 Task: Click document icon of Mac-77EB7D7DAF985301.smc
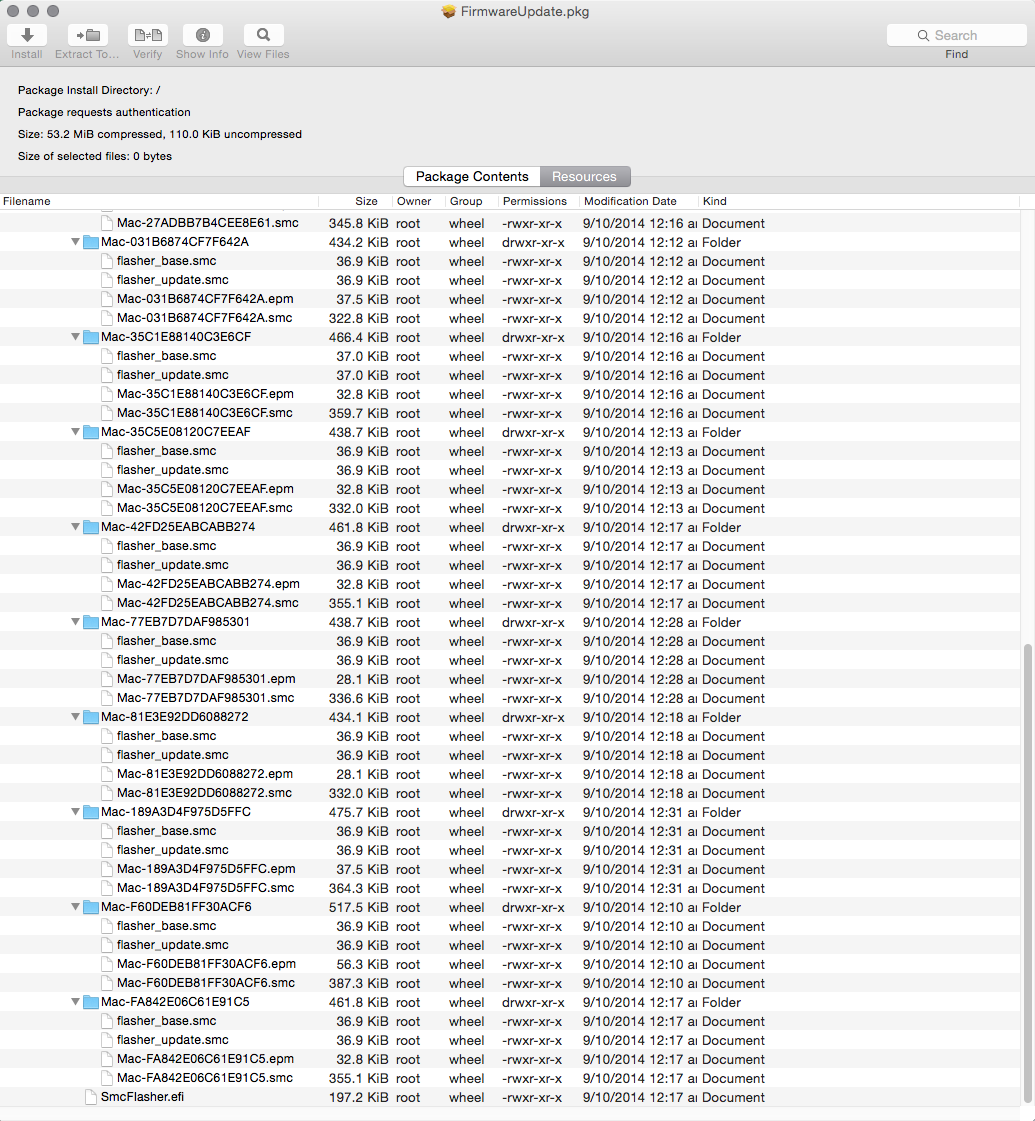(x=107, y=698)
